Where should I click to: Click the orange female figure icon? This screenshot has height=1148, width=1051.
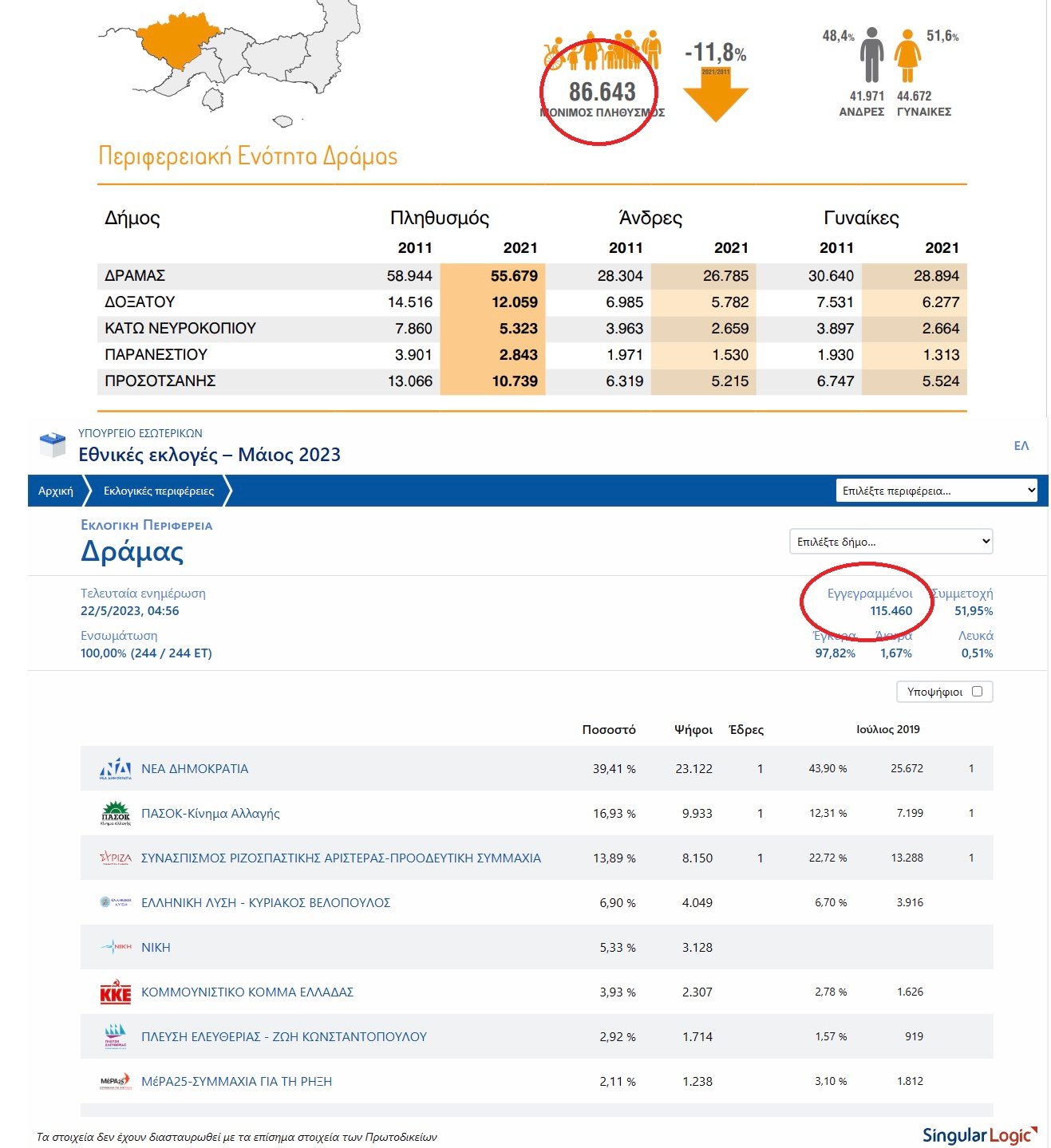pyautogui.click(x=907, y=55)
